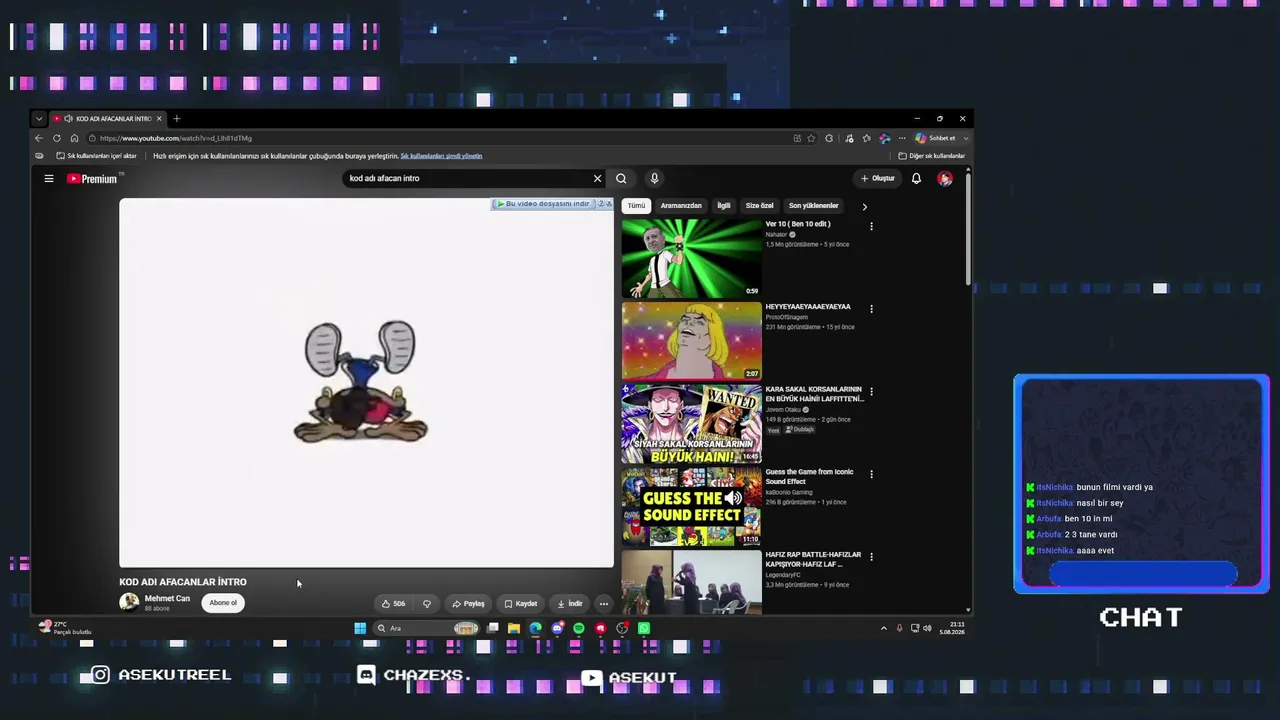Screen dimensions: 1280x720
Task: Open the browser home page
Action: [x=74, y=138]
